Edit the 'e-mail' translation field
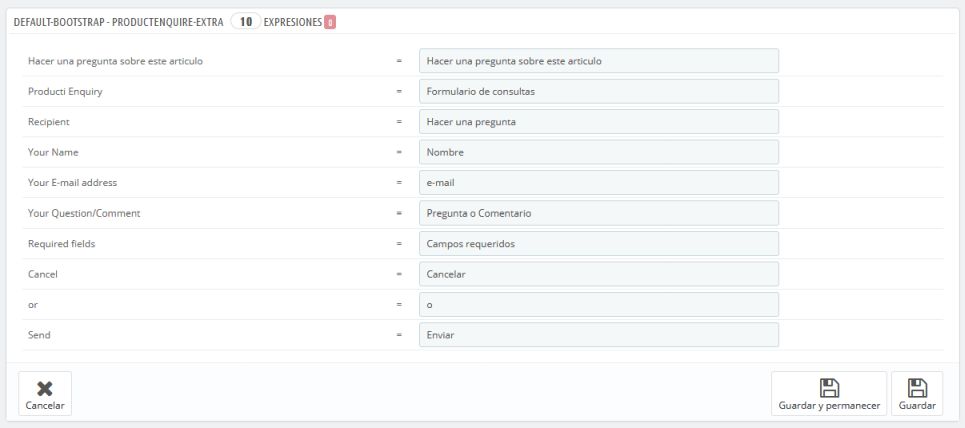 [x=598, y=183]
